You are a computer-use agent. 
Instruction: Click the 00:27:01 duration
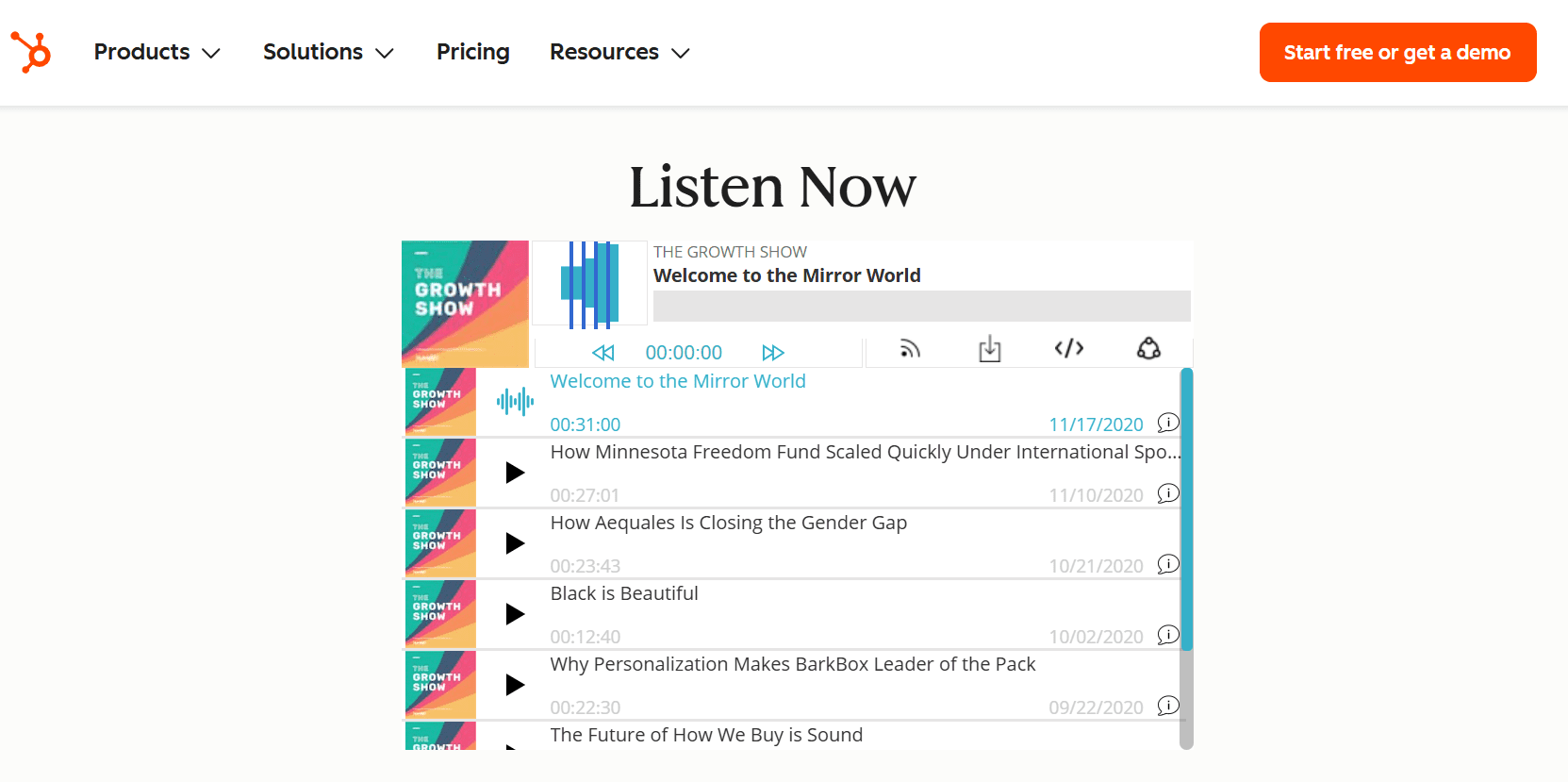pos(586,495)
